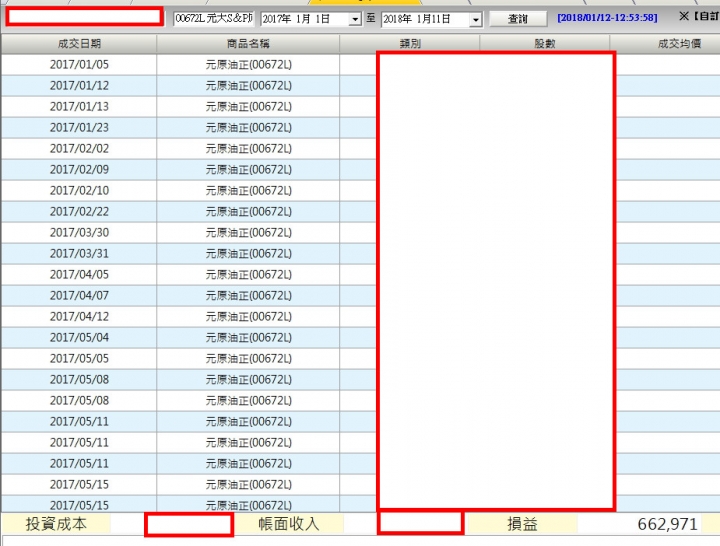Select the 2017/05/04 trade row
Image resolution: width=720 pixels, height=546 pixels.
tap(360, 338)
